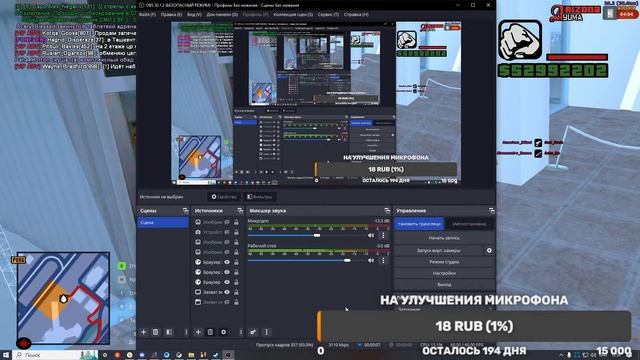This screenshot has width=640, height=360.
Task: Mute the Рабочий стол channel speaker icon
Action: [x=371, y=260]
